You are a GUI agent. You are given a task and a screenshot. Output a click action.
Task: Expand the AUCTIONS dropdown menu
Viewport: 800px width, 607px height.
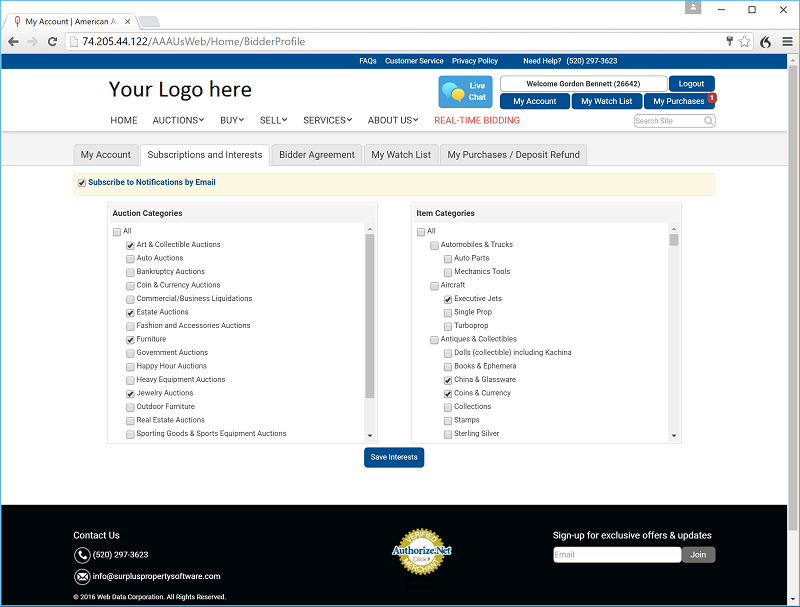pyautogui.click(x=178, y=120)
